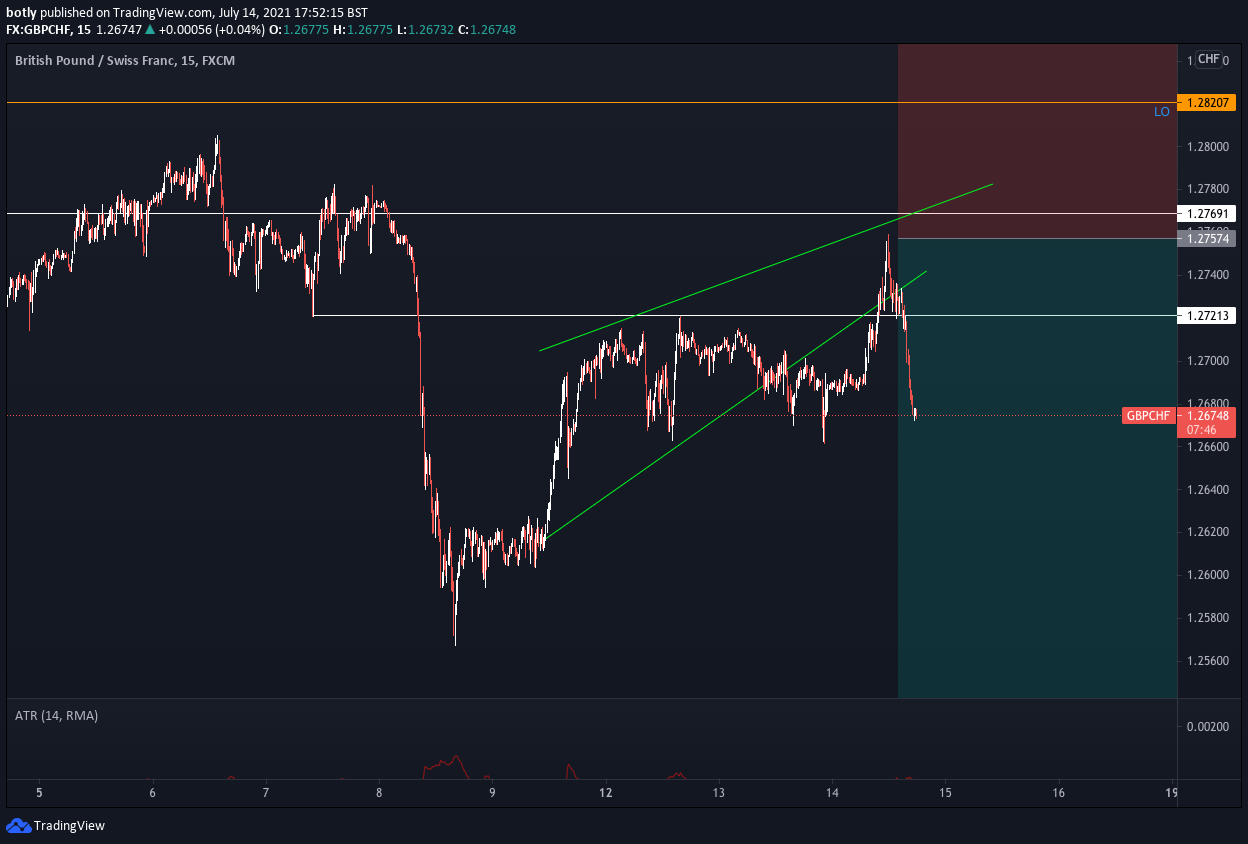The image size is (1248, 844).
Task: Select the green take-profit zone of short position
Action: tap(1038, 468)
